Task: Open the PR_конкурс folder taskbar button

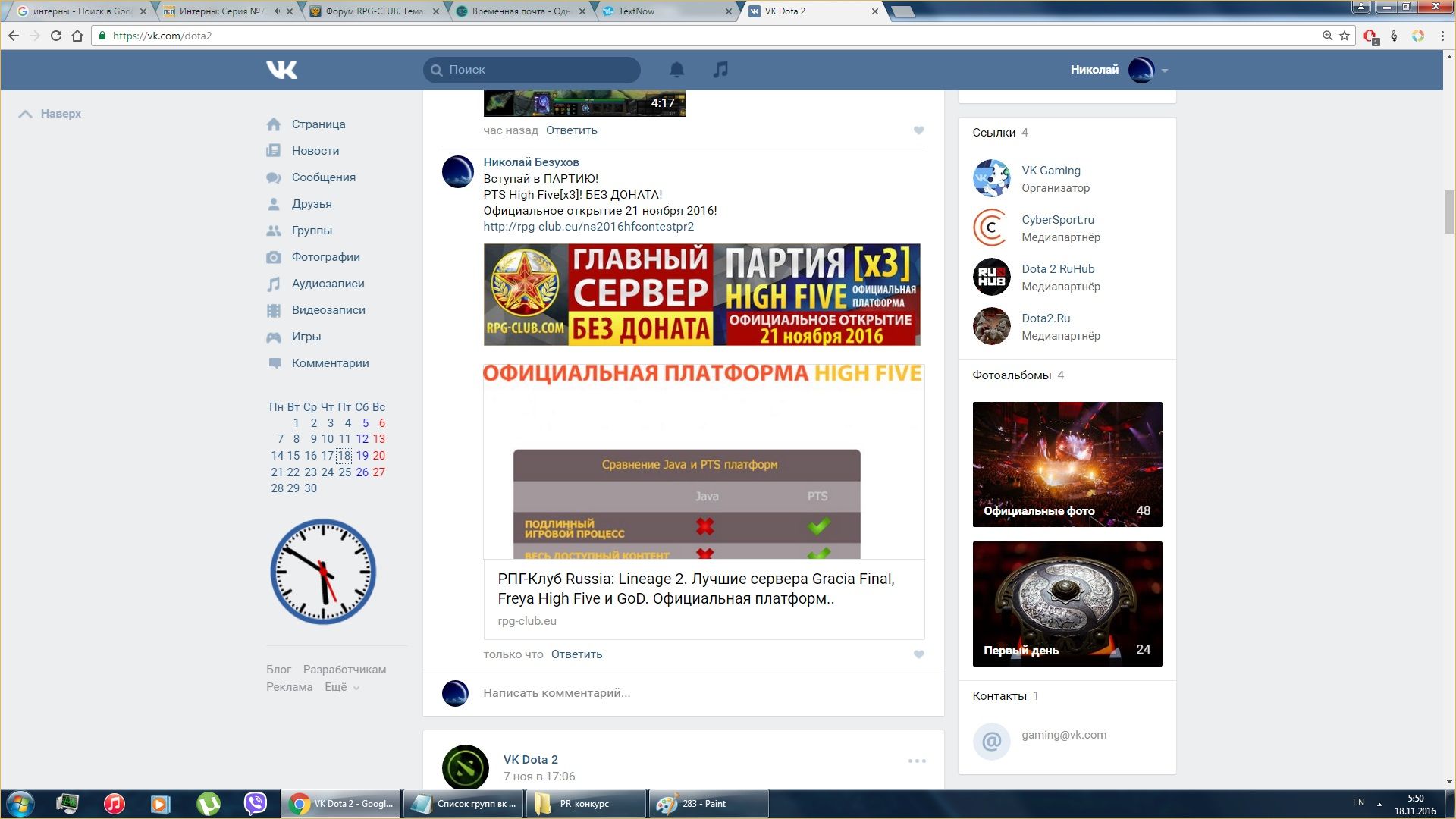Action: pyautogui.click(x=585, y=804)
